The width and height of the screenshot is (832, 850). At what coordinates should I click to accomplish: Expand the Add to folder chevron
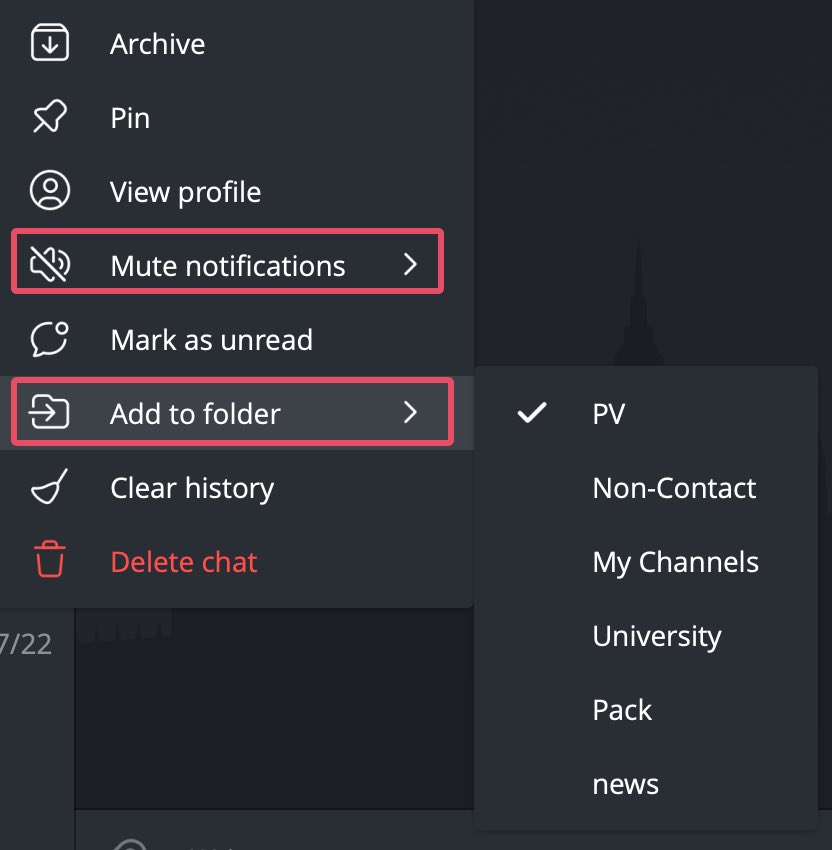click(x=410, y=413)
